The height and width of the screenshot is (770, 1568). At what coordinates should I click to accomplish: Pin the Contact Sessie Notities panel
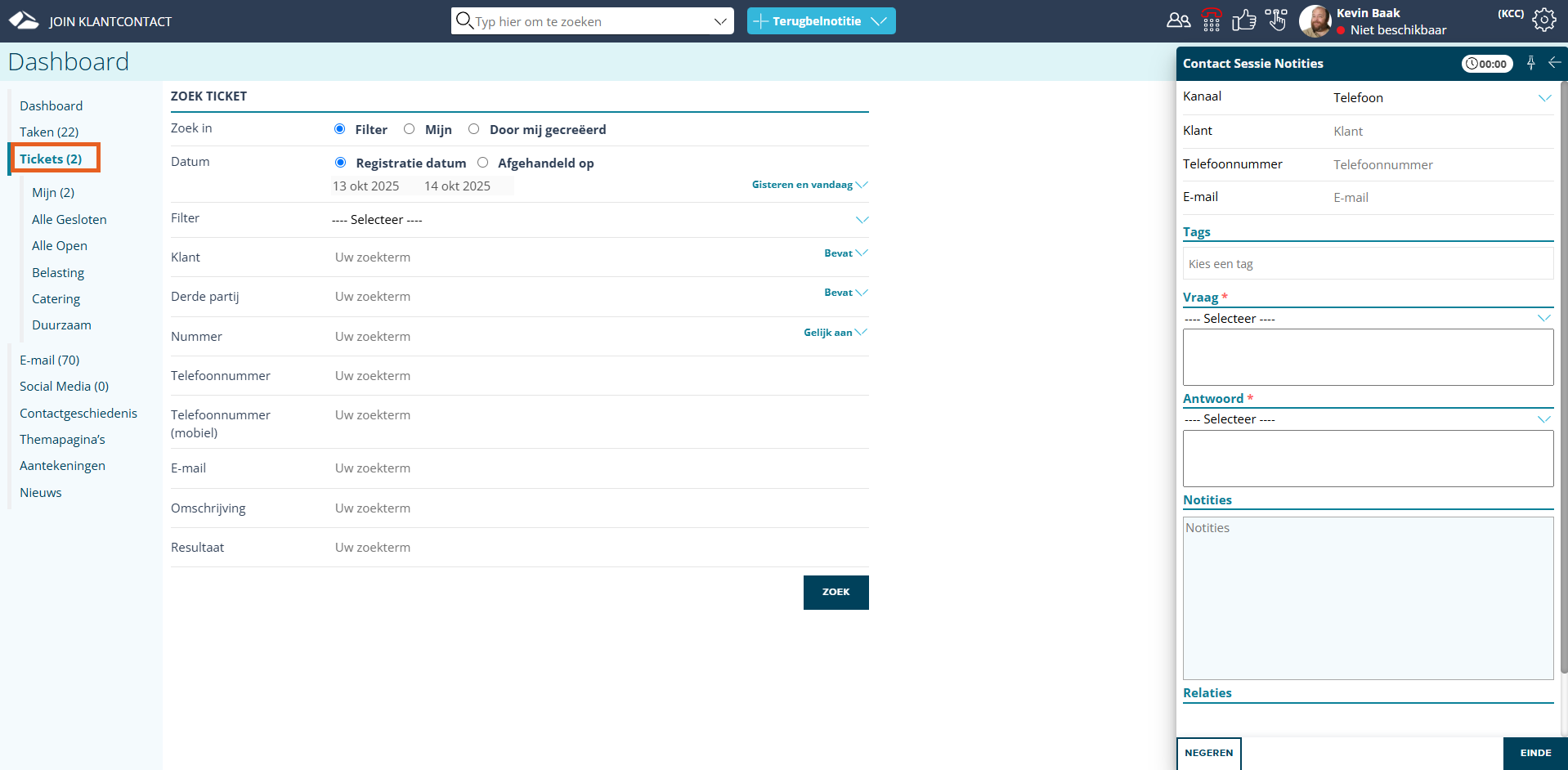(x=1530, y=63)
